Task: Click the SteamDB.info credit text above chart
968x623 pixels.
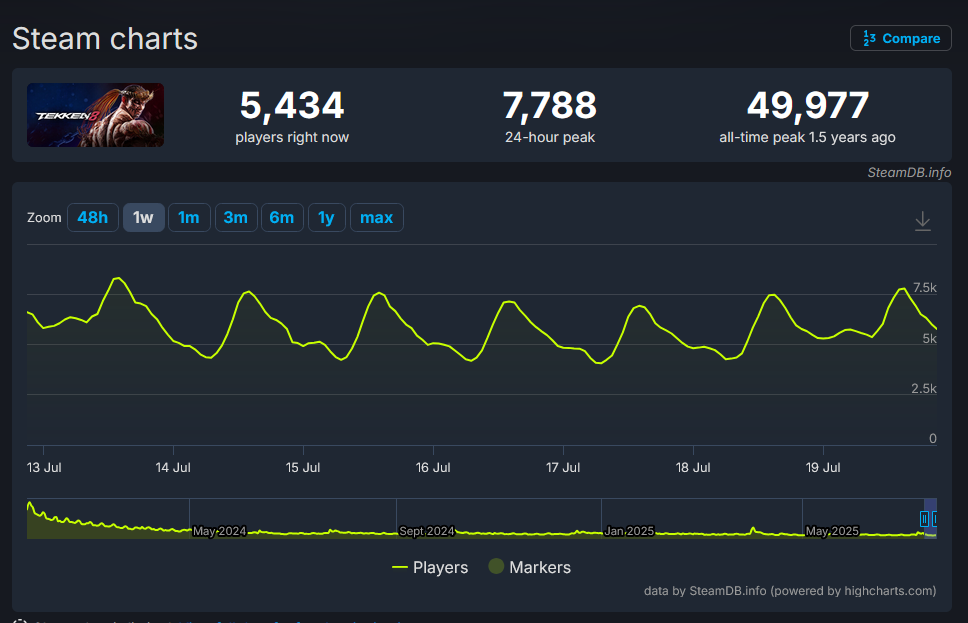Action: (x=909, y=172)
